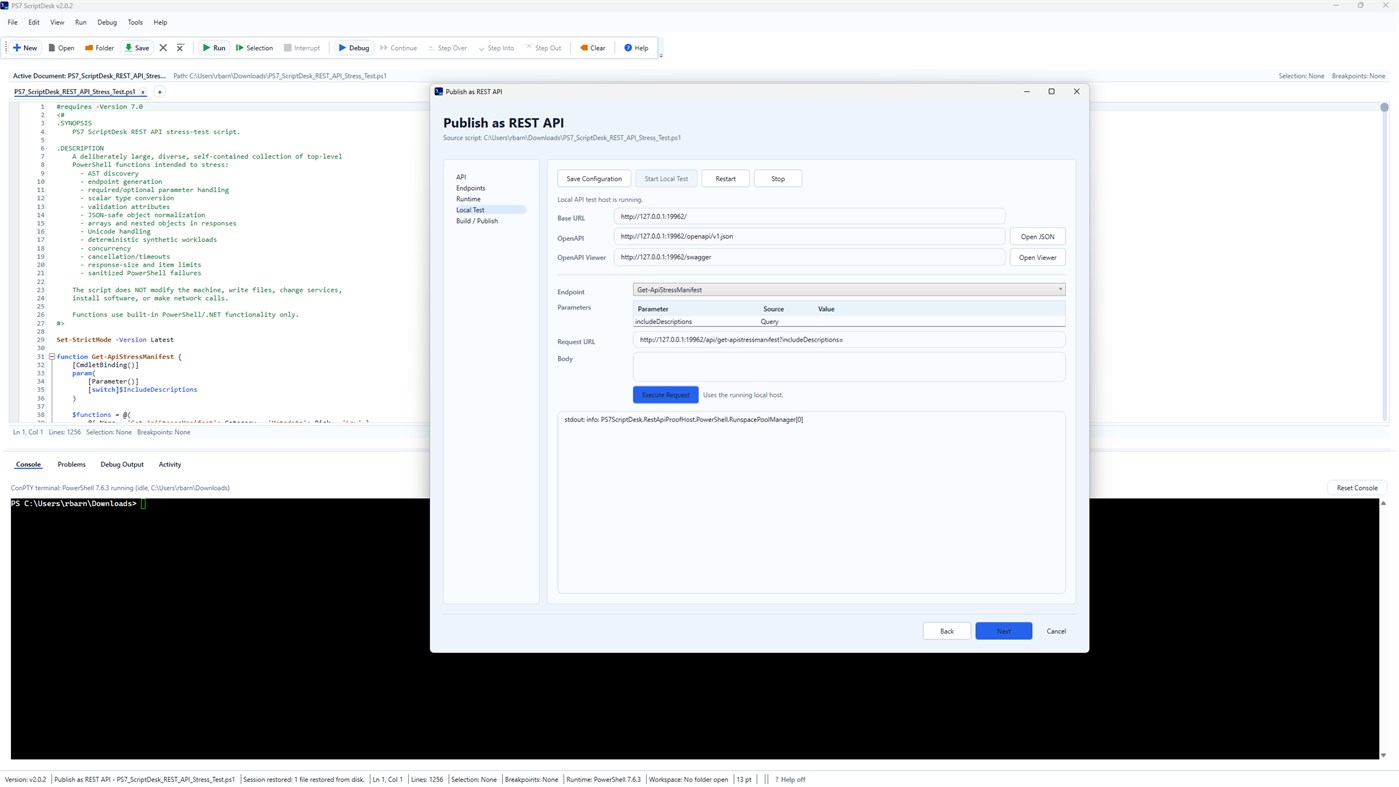The image size is (1399, 787).
Task: Click the request Body text area
Action: click(x=849, y=366)
